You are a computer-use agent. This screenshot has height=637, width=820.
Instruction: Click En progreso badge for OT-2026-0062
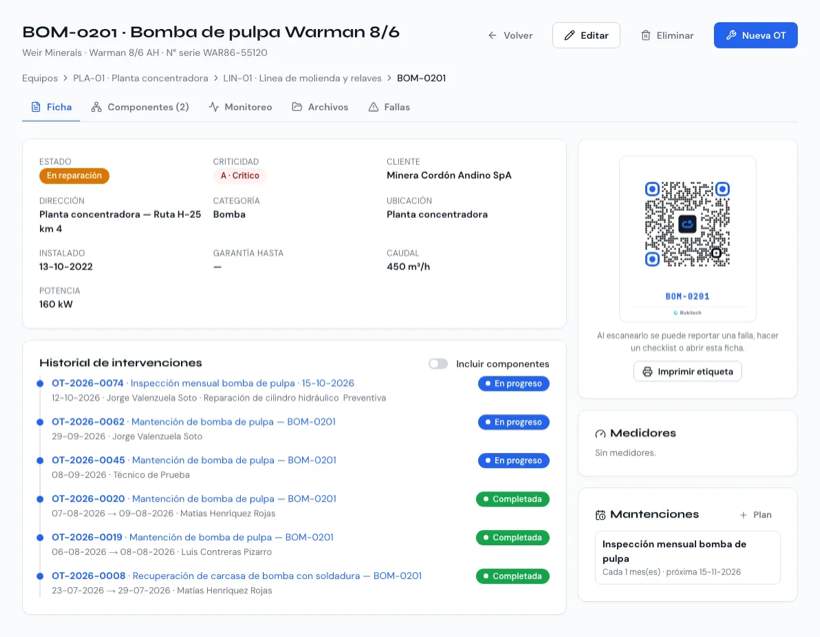(x=514, y=422)
